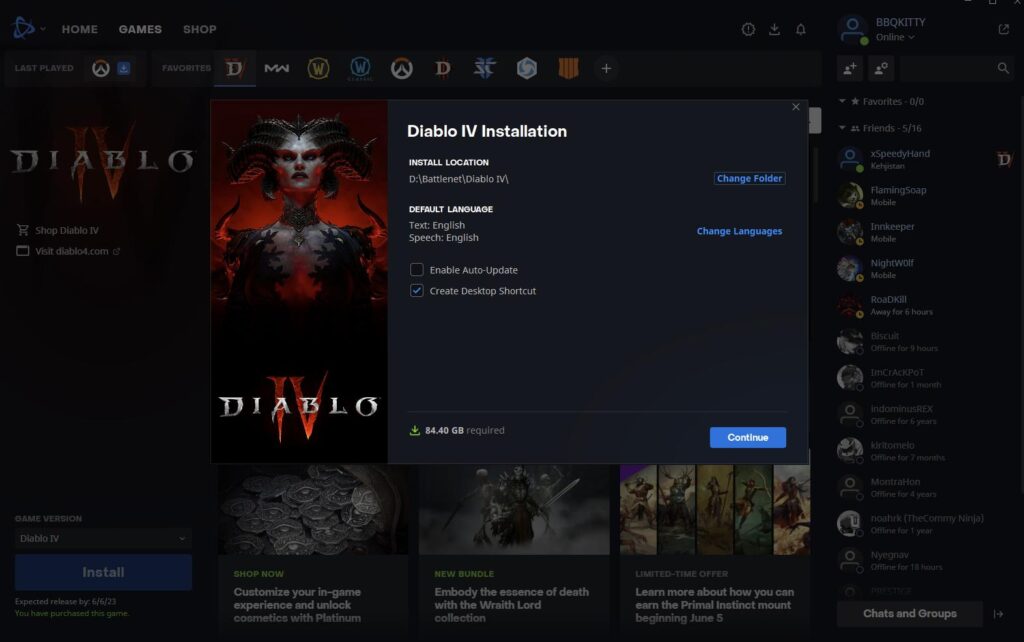Open World of Warcraft favorites icon

tap(318, 68)
